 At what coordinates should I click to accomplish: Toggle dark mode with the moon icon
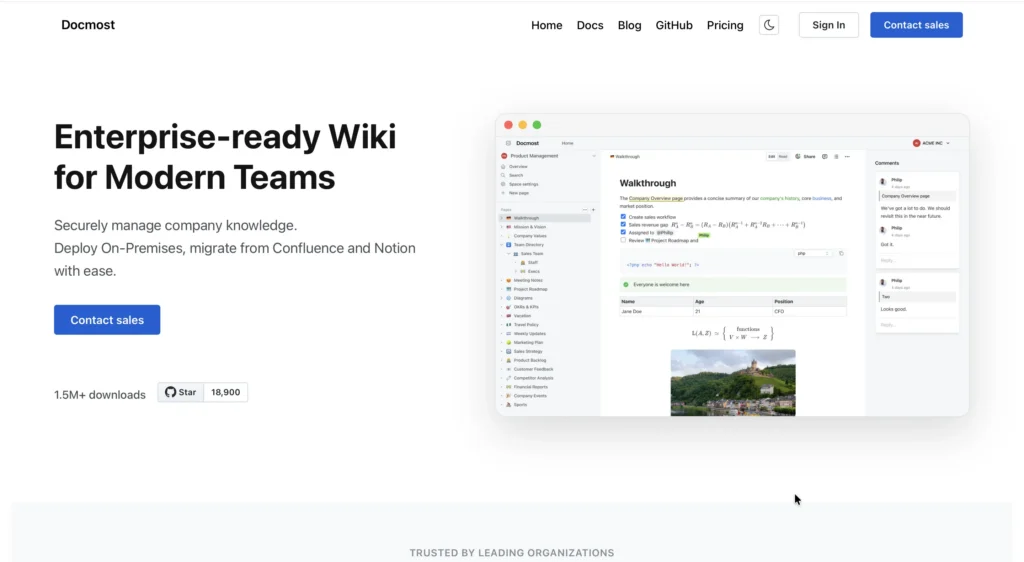click(769, 25)
